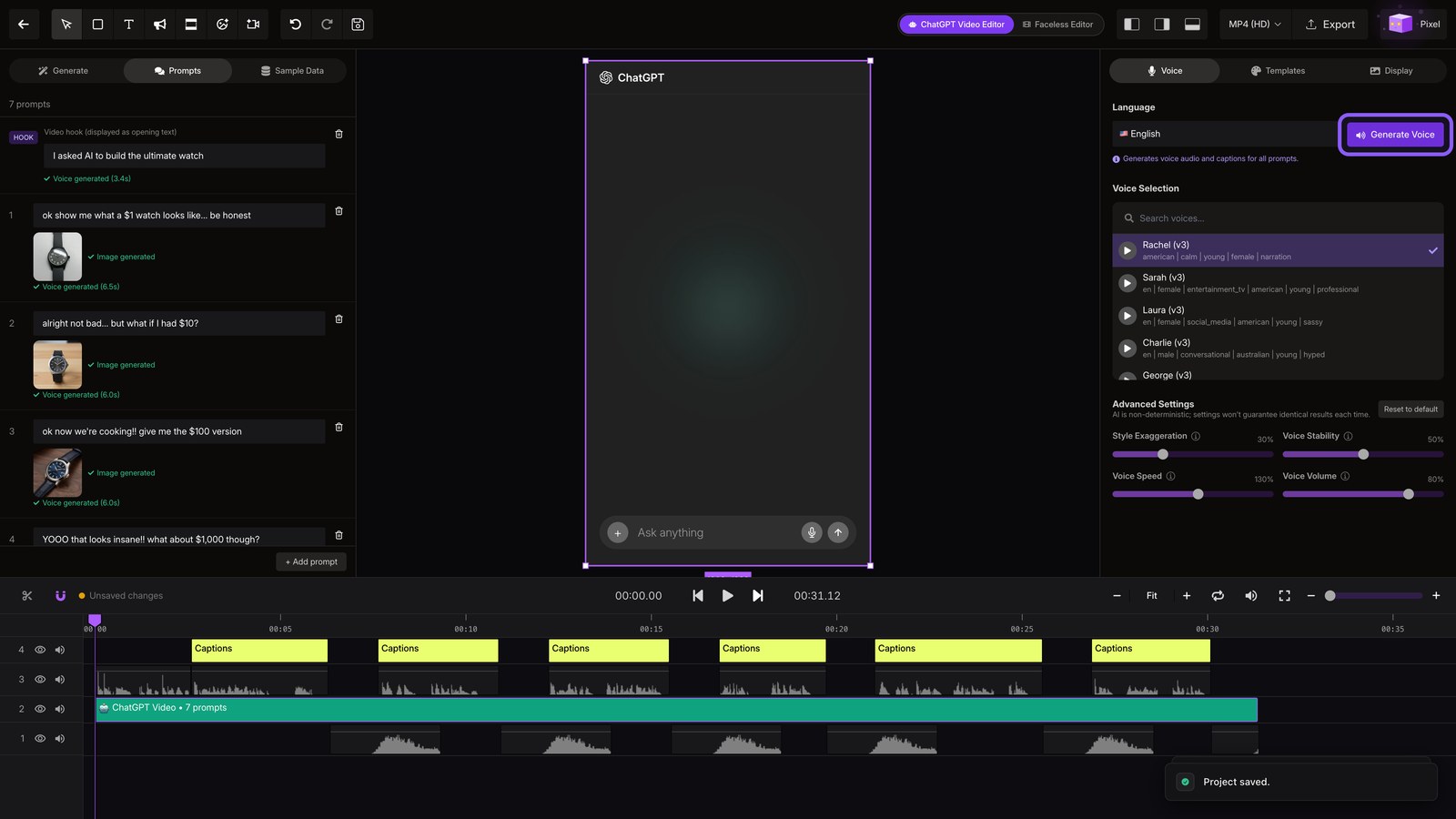1456x819 pixels.
Task: Toggle right panel layout
Action: pyautogui.click(x=1162, y=25)
